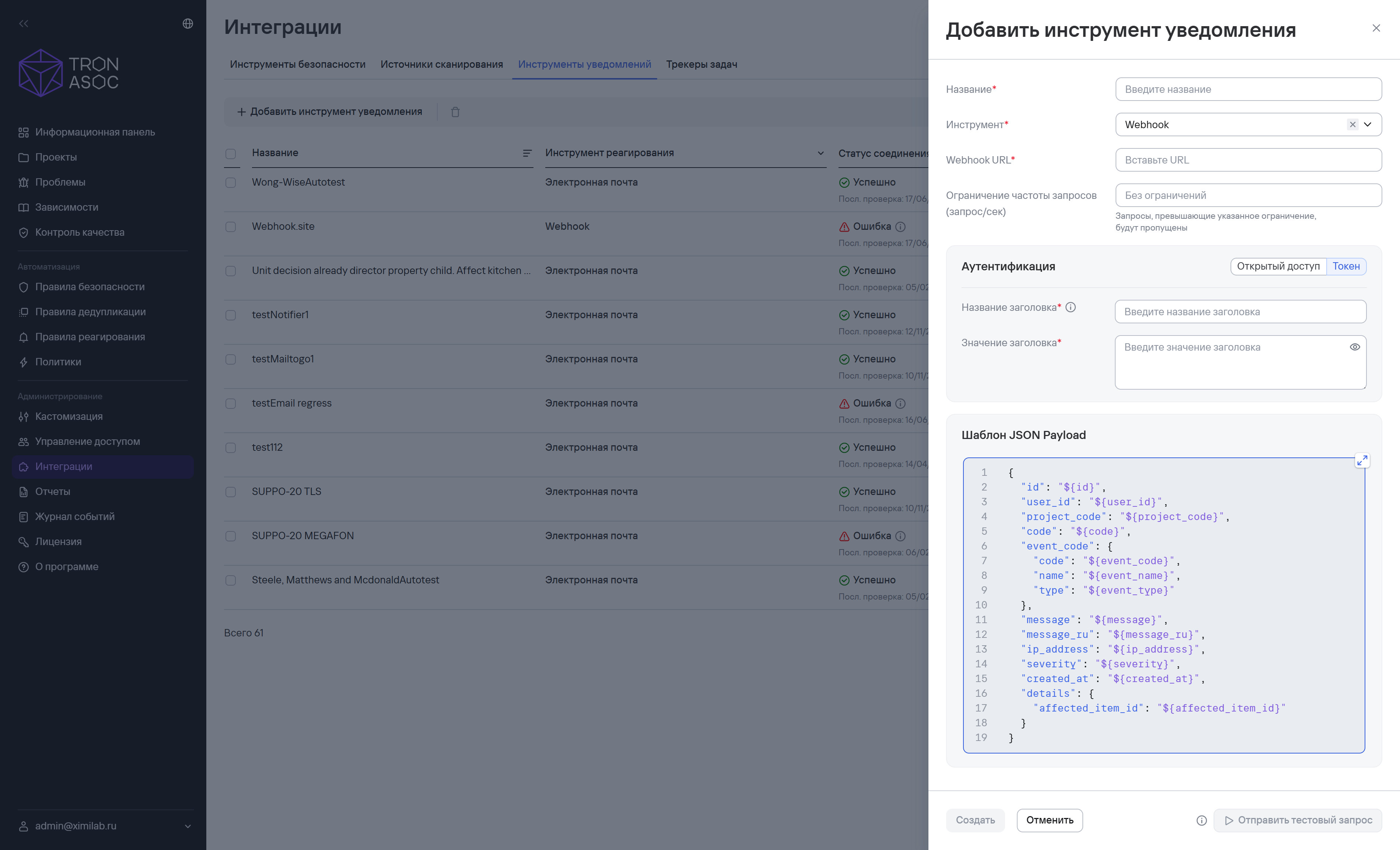Focus the Название input field
This screenshot has width=1400, height=850.
tap(1248, 89)
